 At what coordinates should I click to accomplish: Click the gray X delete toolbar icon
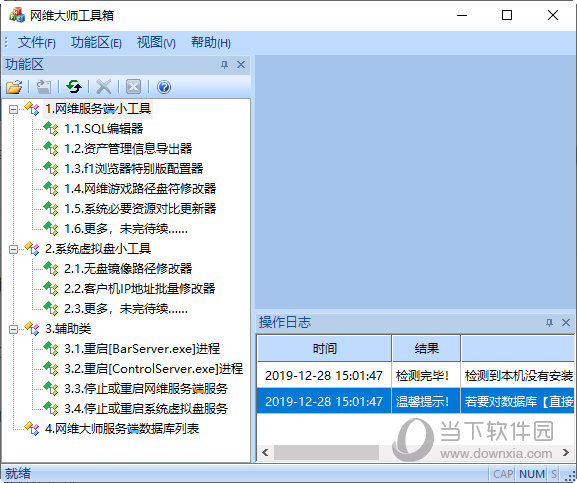[103, 87]
